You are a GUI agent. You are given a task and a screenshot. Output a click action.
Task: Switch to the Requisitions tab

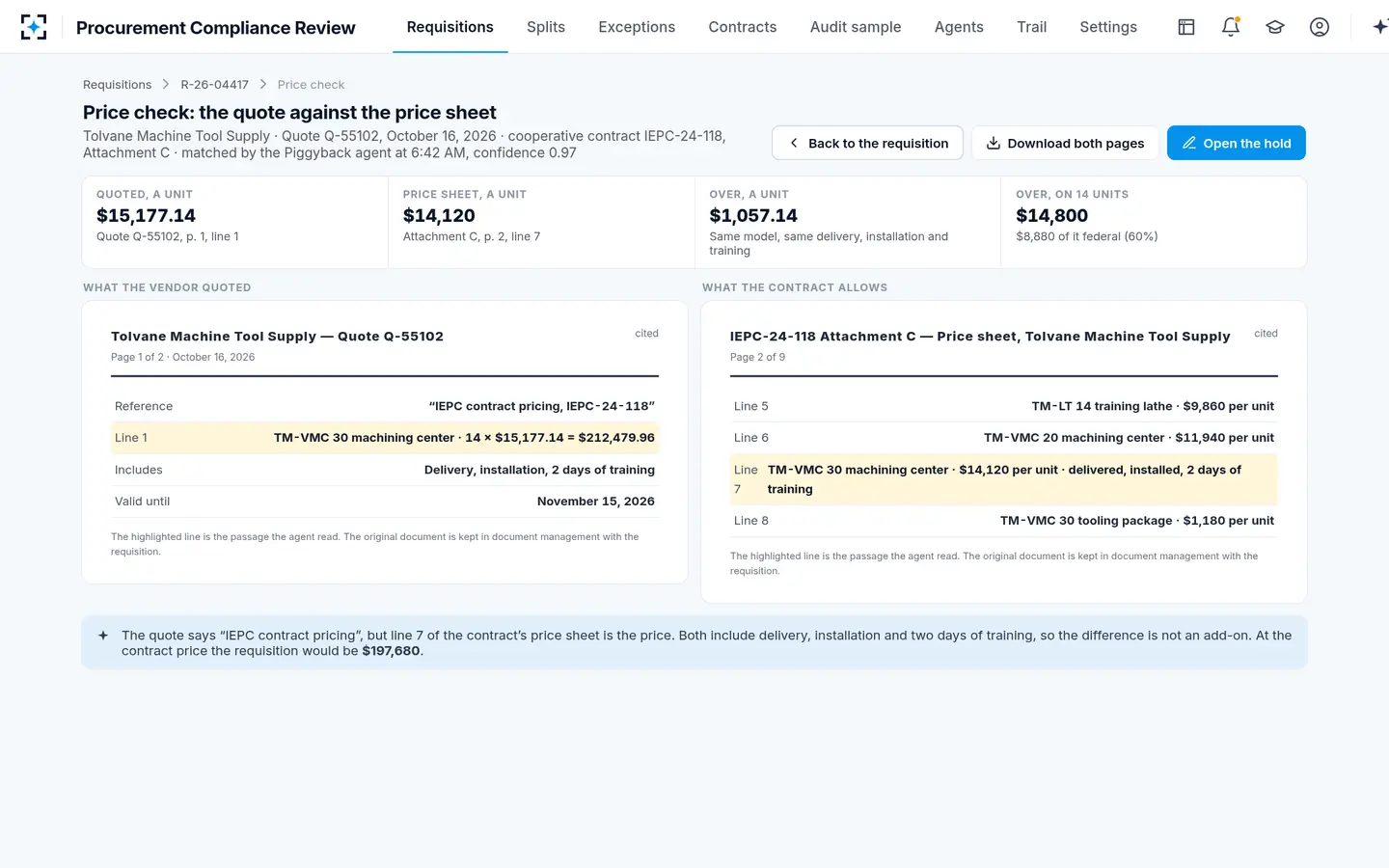coord(450,27)
